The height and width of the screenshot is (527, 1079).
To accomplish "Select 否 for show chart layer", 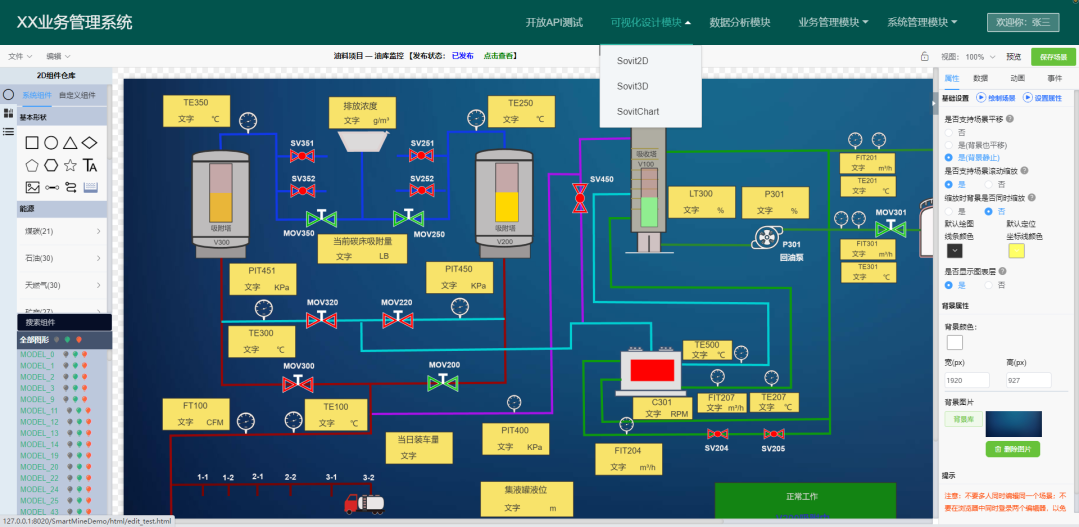I will tap(990, 285).
